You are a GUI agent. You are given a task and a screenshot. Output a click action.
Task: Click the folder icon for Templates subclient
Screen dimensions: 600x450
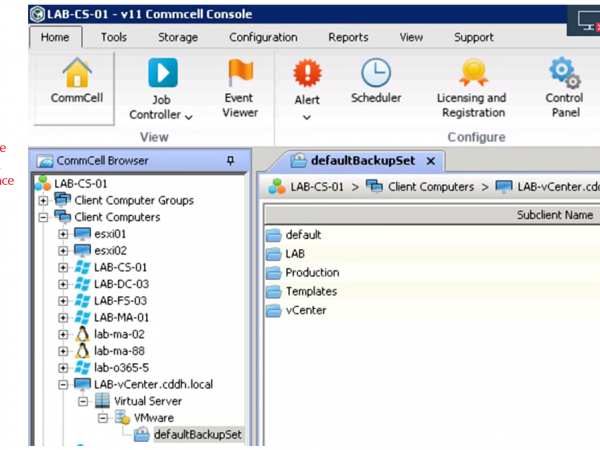tap(274, 292)
